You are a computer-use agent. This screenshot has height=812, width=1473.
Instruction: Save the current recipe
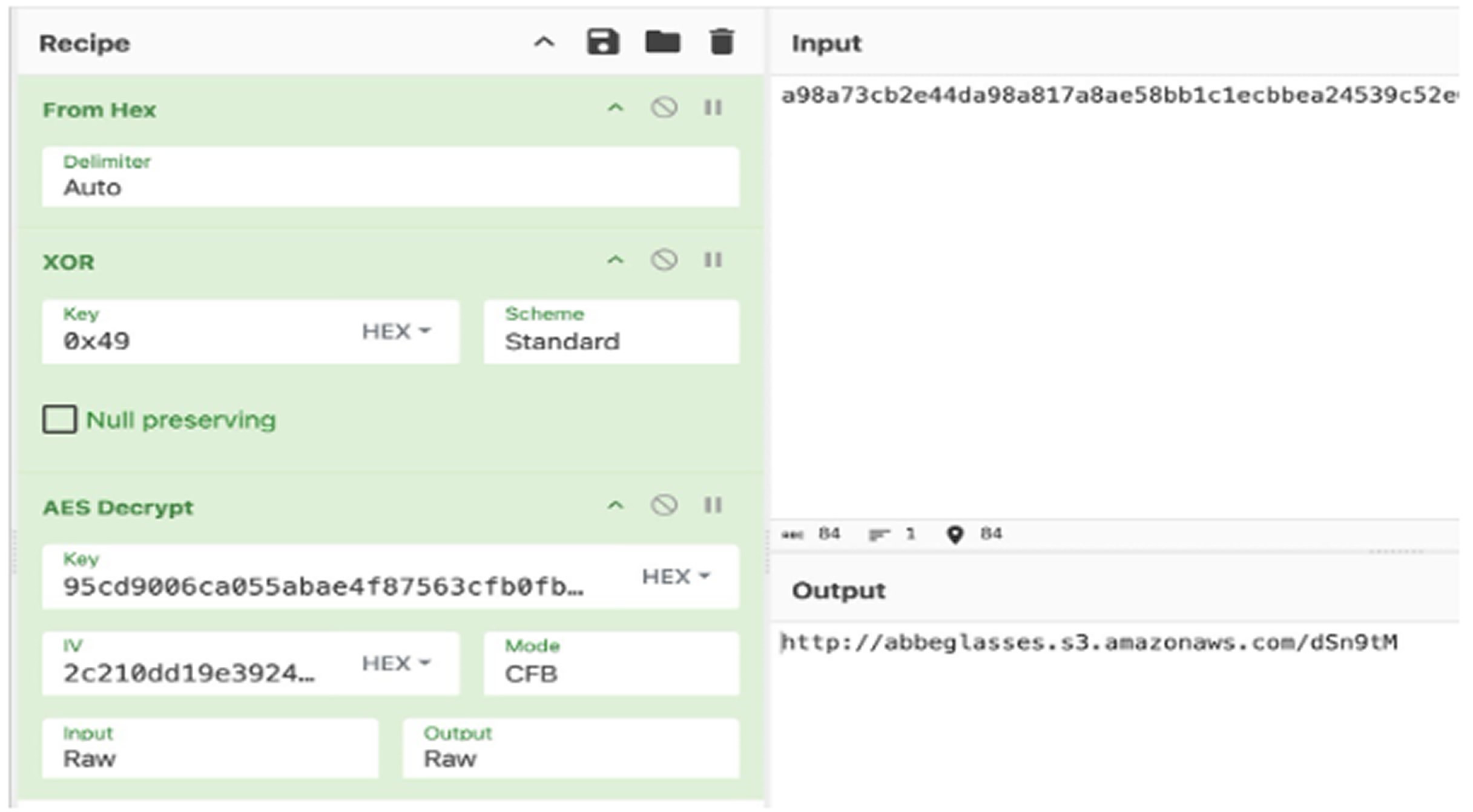[602, 43]
